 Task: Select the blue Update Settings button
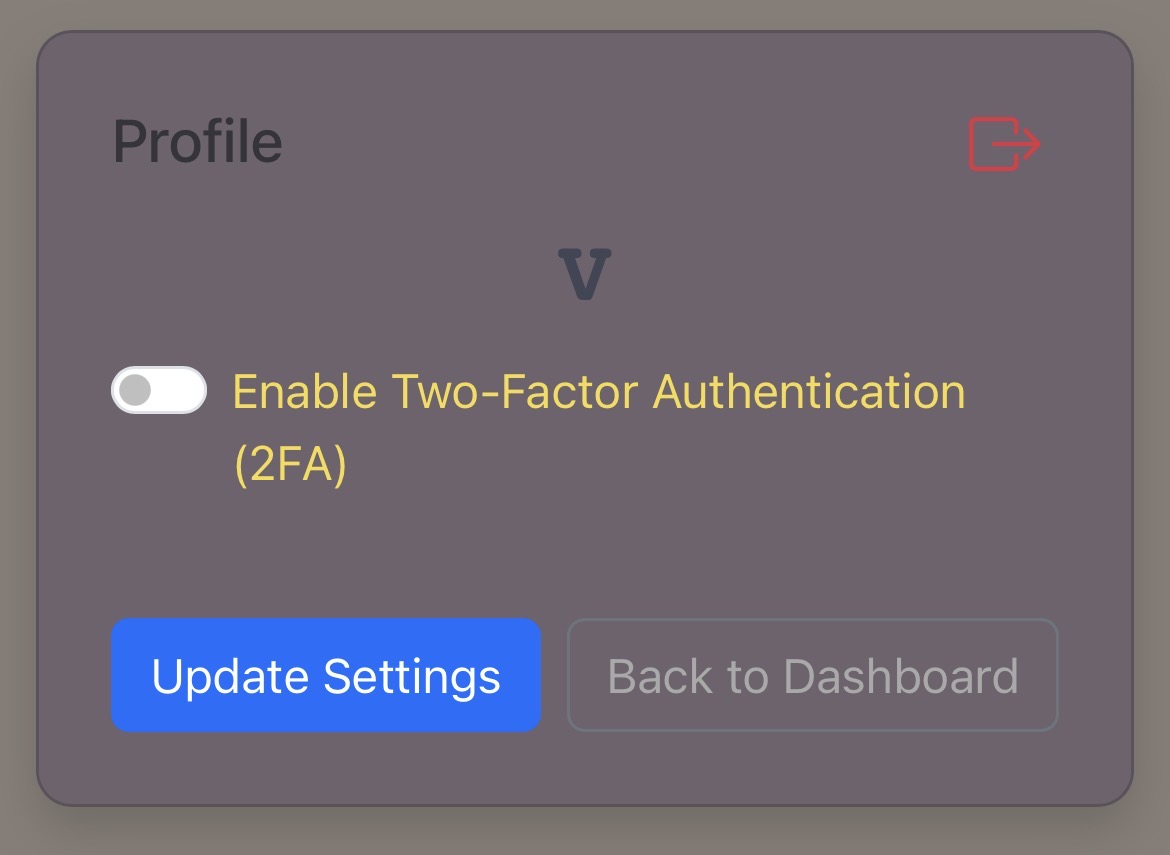coord(325,676)
